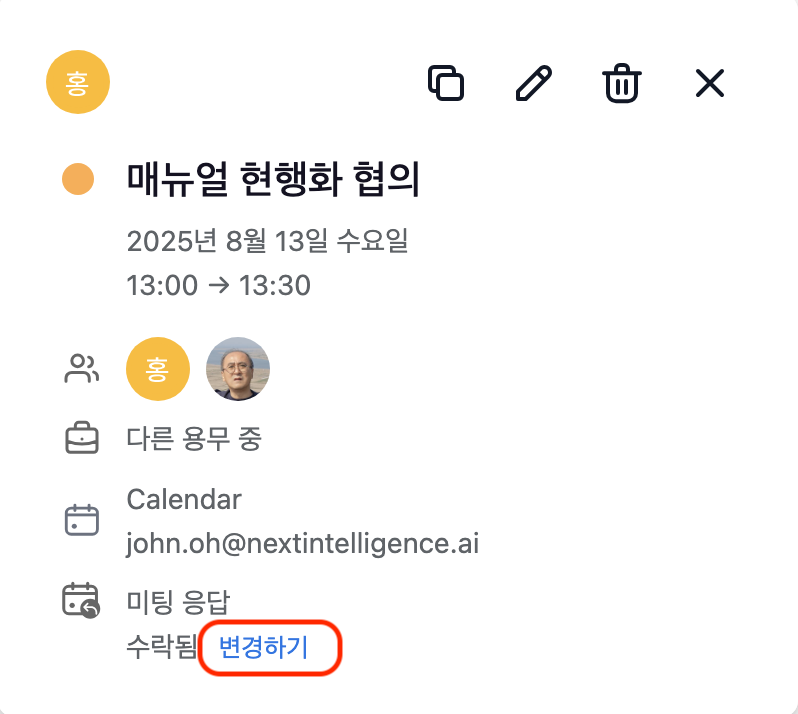The image size is (798, 714).
Task: Click the date 2025년 8월 13일 수요일
Action: point(268,241)
